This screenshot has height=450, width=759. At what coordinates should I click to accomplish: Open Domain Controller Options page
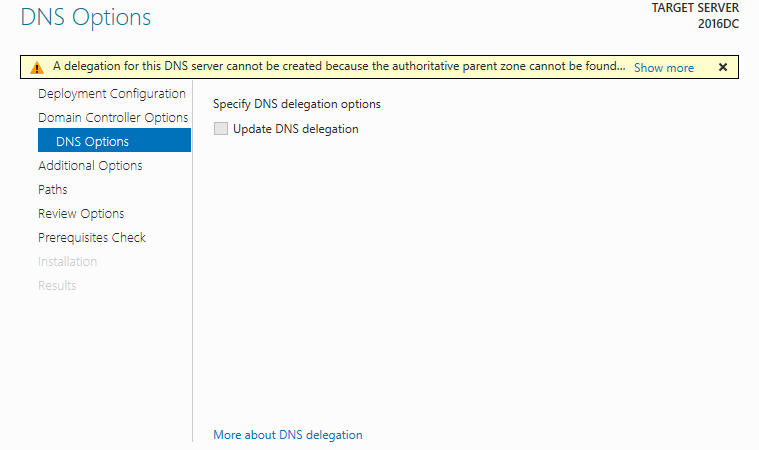(x=113, y=118)
